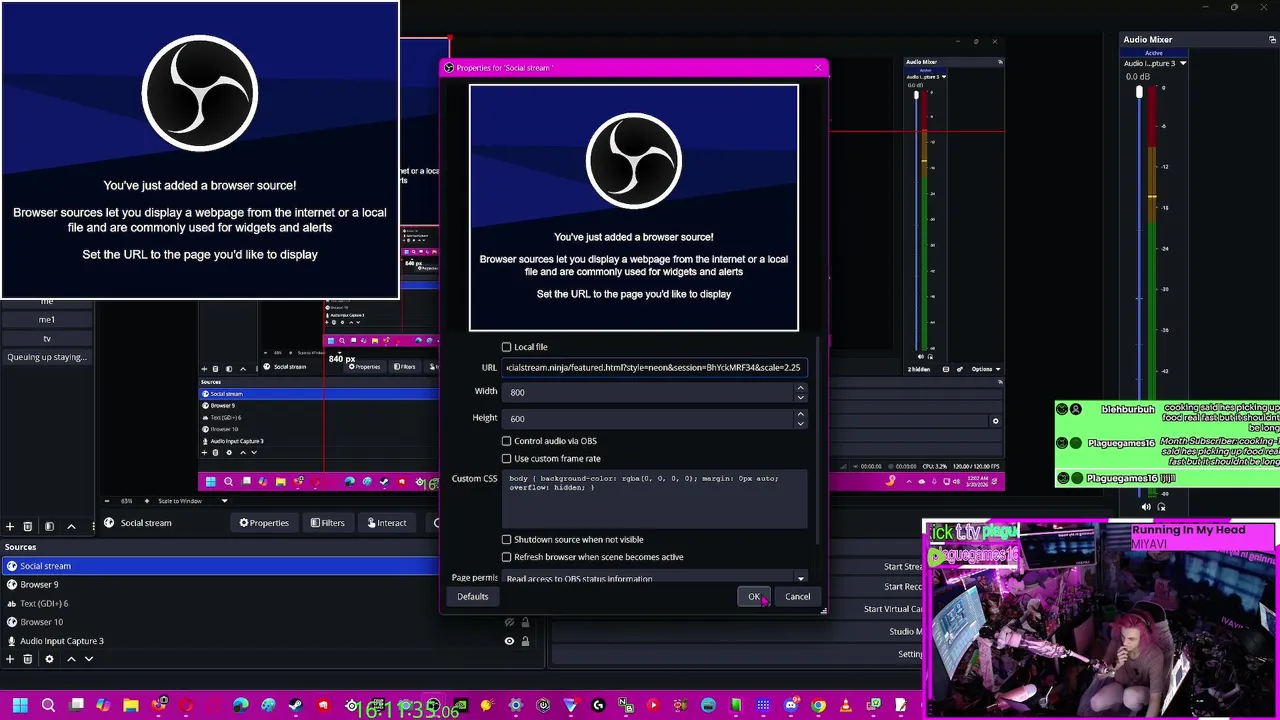Open scene filters icon in Scenes toolbar

[x=49, y=526]
